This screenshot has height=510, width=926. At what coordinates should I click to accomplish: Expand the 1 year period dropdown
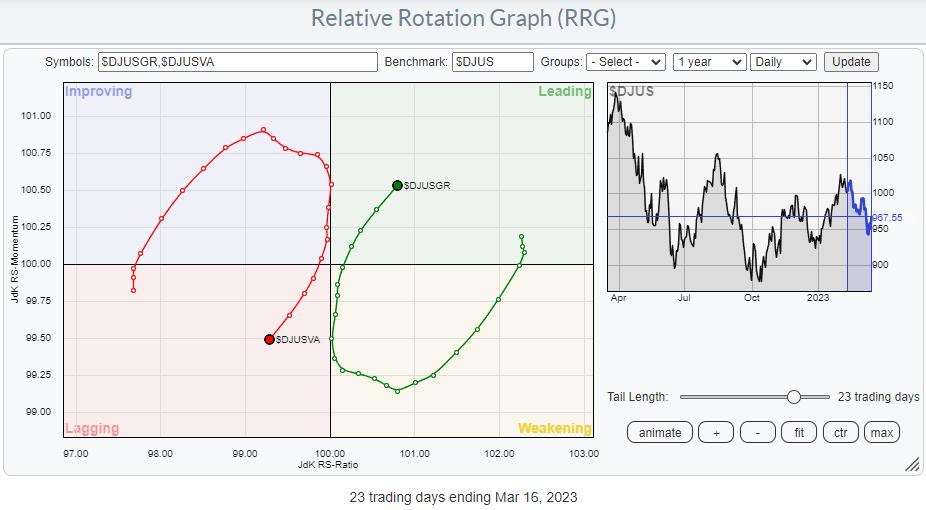(x=709, y=62)
